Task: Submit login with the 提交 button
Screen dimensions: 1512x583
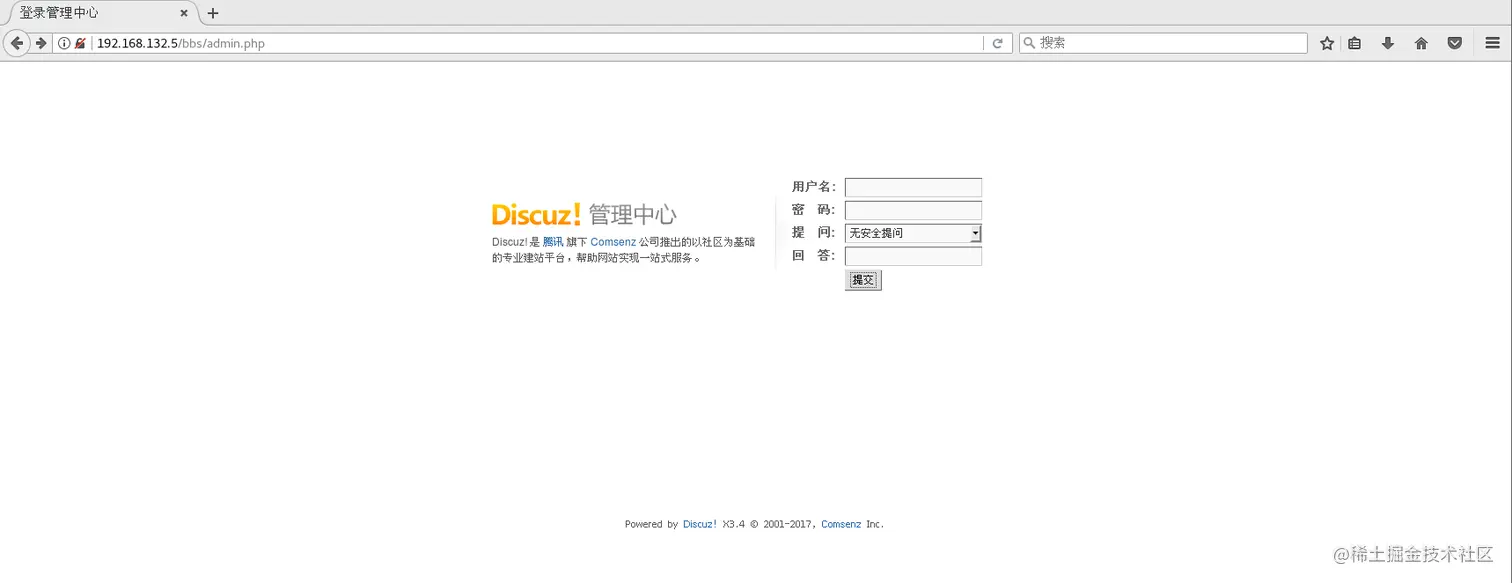Action: (x=863, y=281)
